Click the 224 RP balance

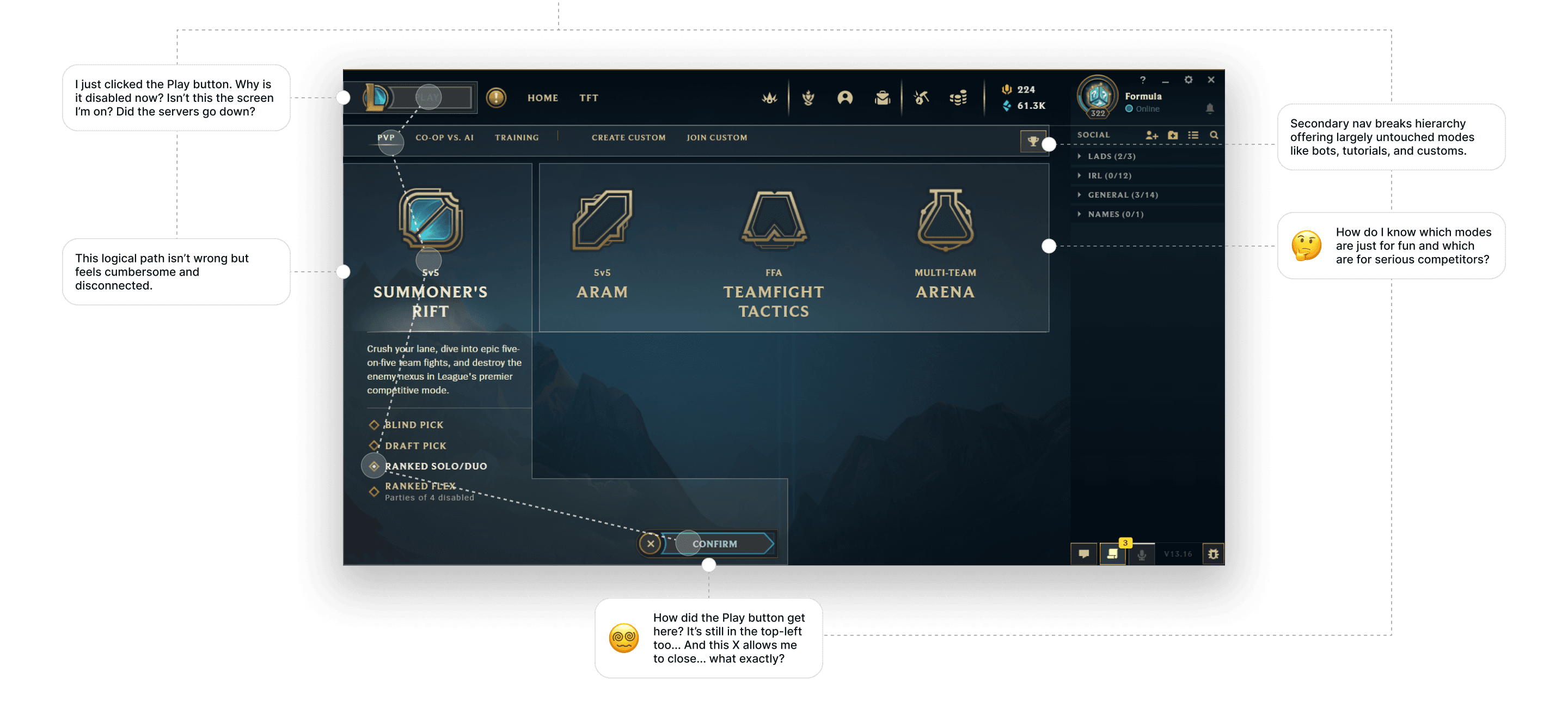[x=1026, y=89]
